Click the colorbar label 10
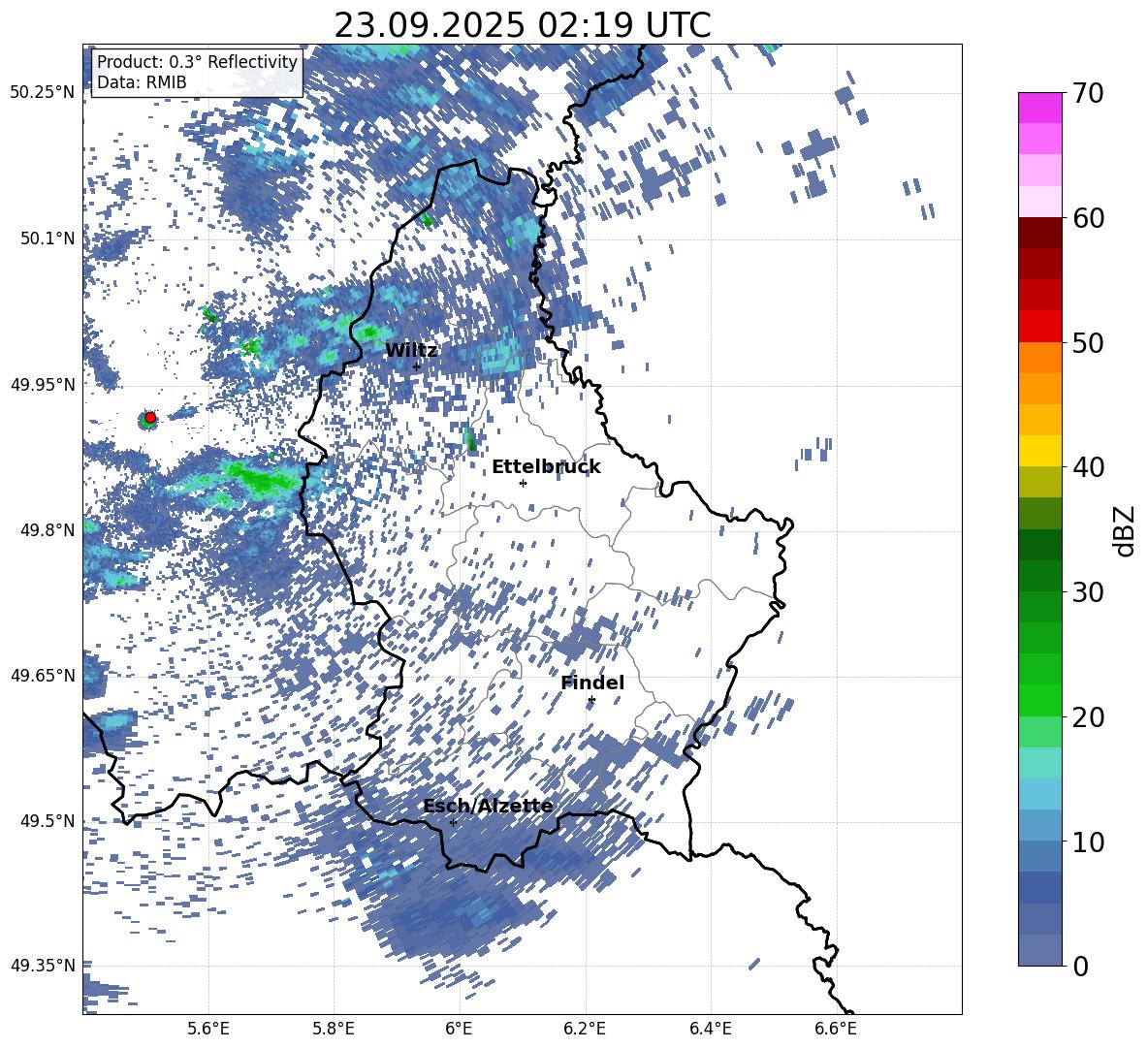 click(1089, 842)
